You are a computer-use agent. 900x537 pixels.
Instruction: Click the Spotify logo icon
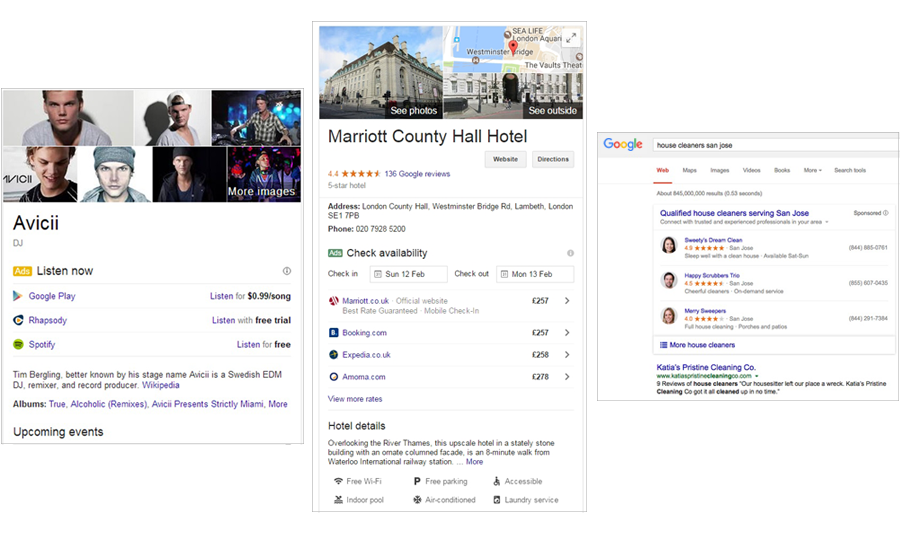pyautogui.click(x=18, y=344)
